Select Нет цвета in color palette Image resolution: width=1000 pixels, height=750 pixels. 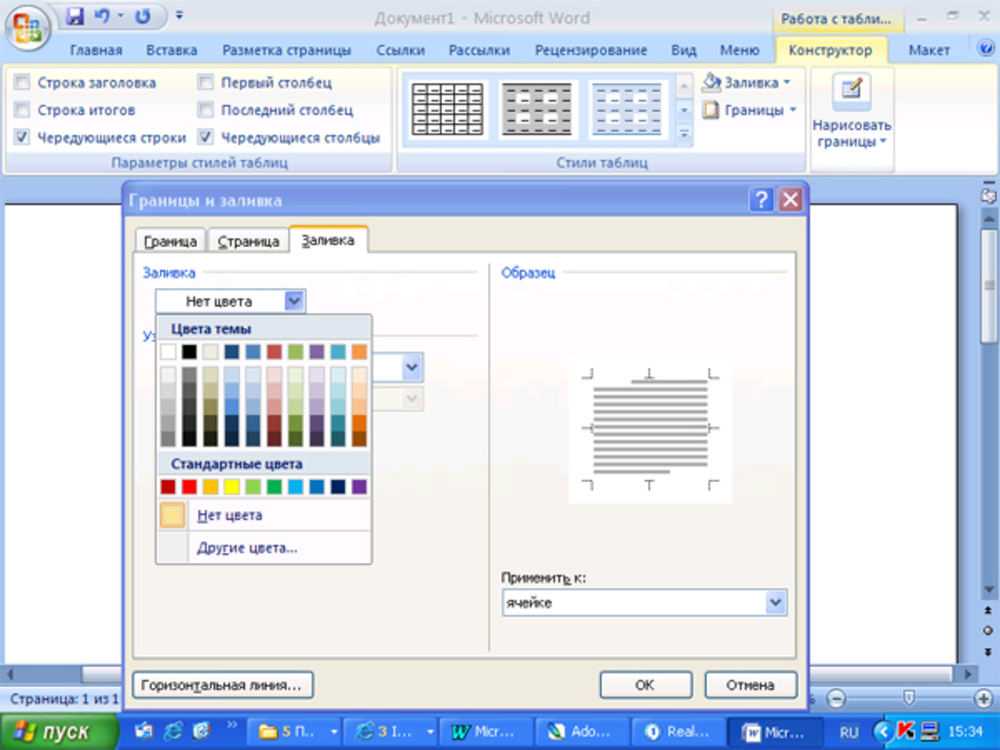[263, 515]
